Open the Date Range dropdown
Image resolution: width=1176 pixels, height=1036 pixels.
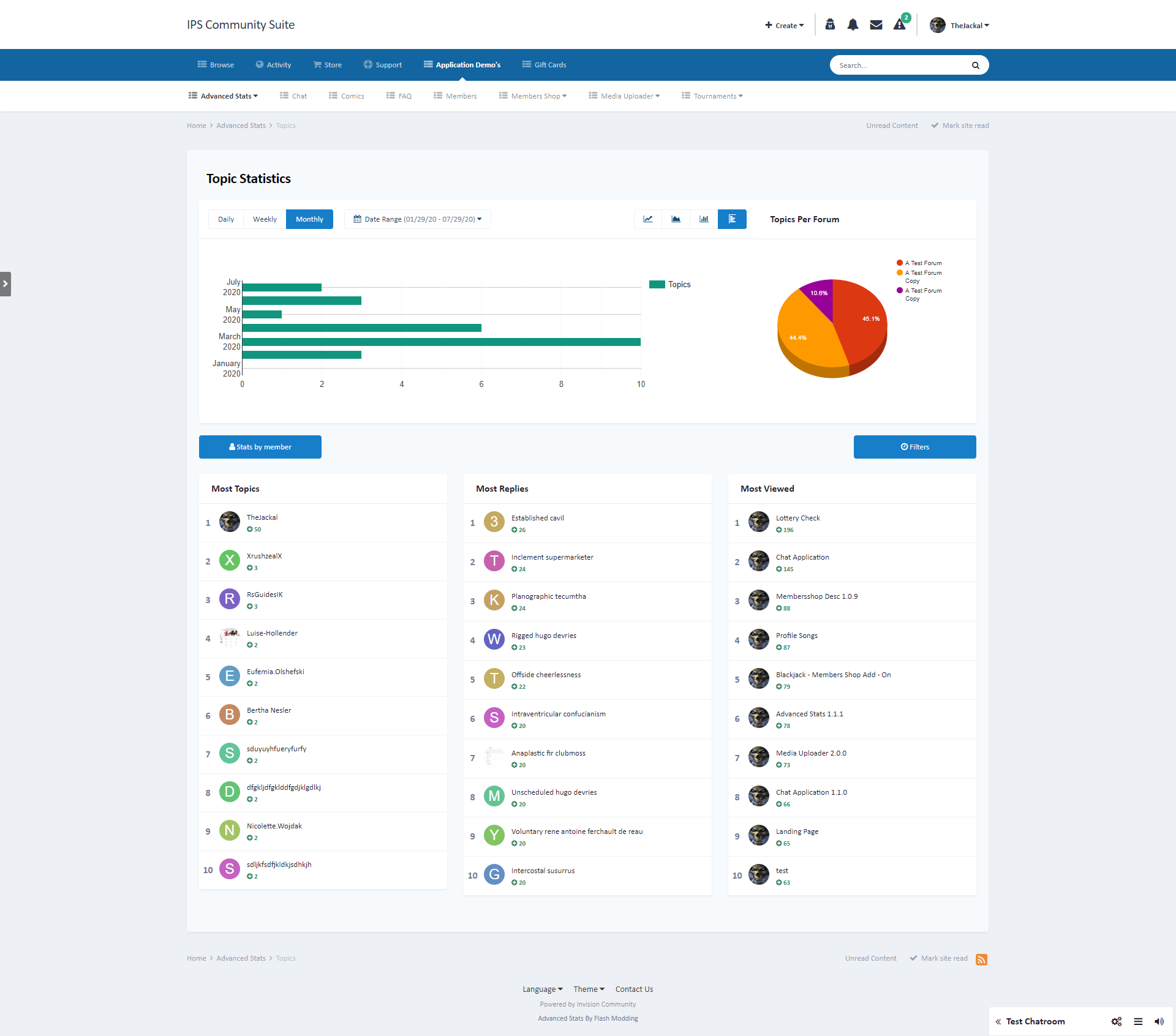(x=418, y=219)
